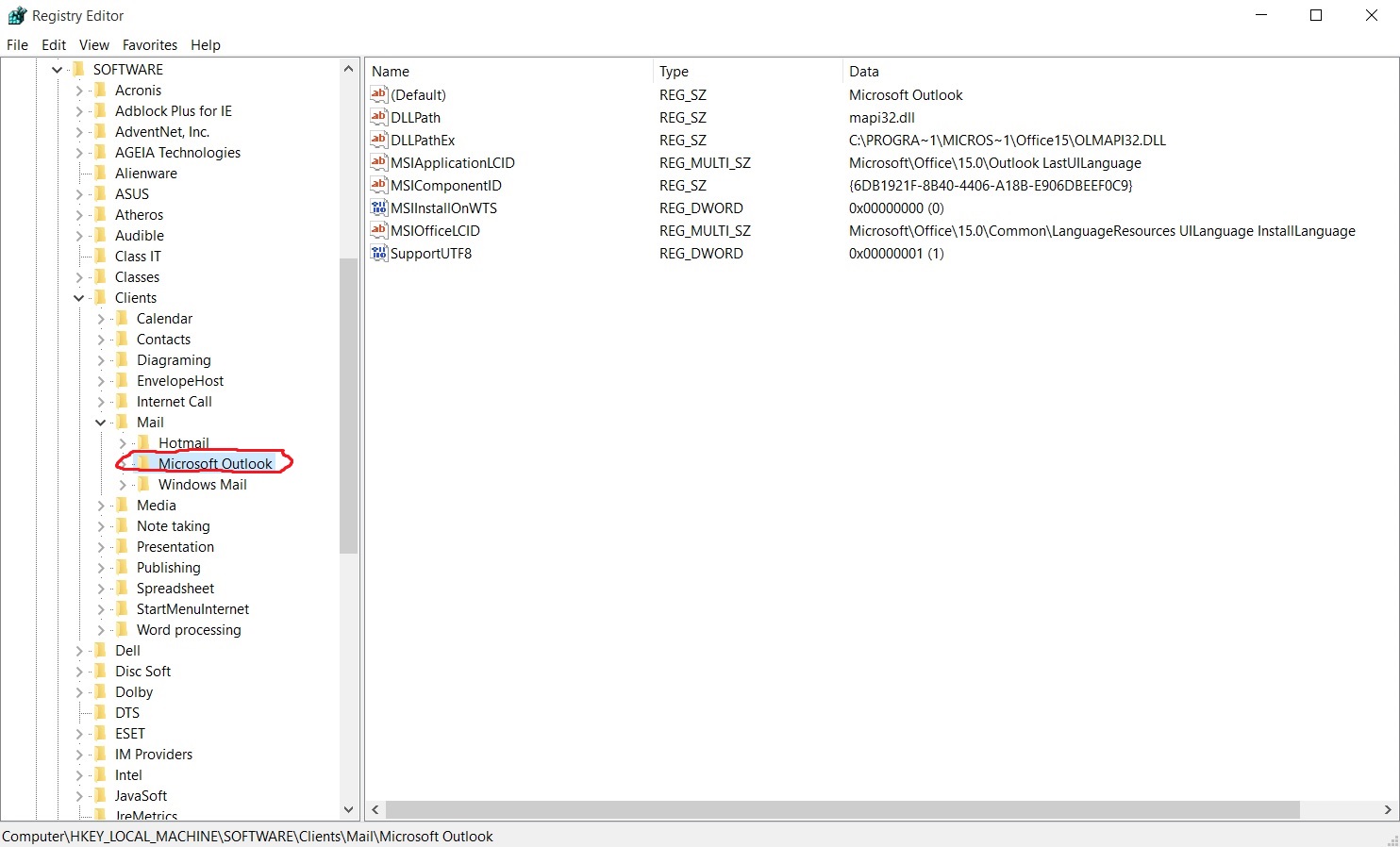The height and width of the screenshot is (847, 1400).
Task: Click the horizontal scrollbar left arrow
Action: tap(375, 809)
